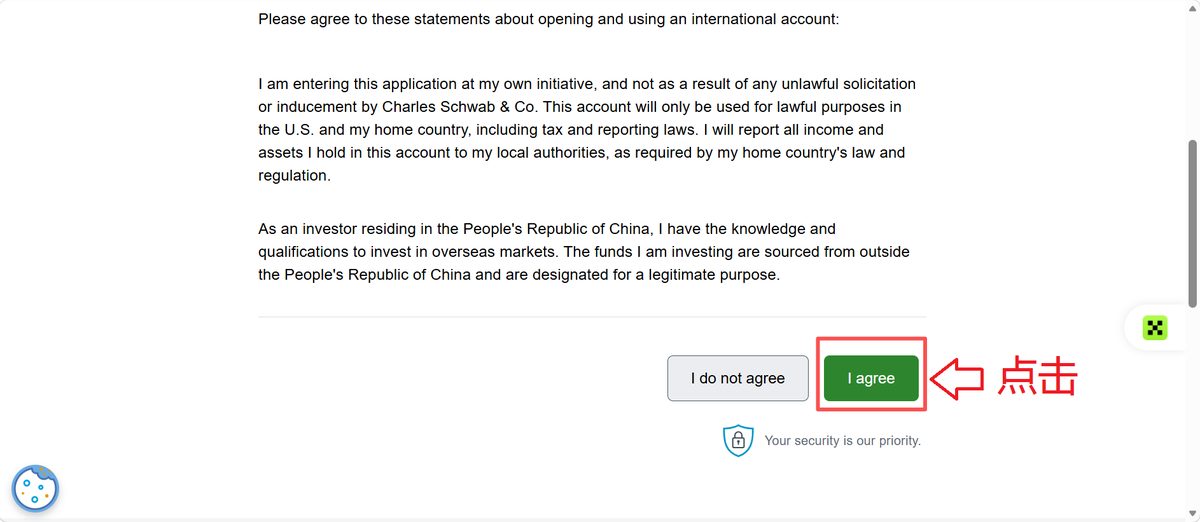The image size is (1200, 522).
Task: Click the green pixel-face extension icon
Action: click(x=1156, y=327)
